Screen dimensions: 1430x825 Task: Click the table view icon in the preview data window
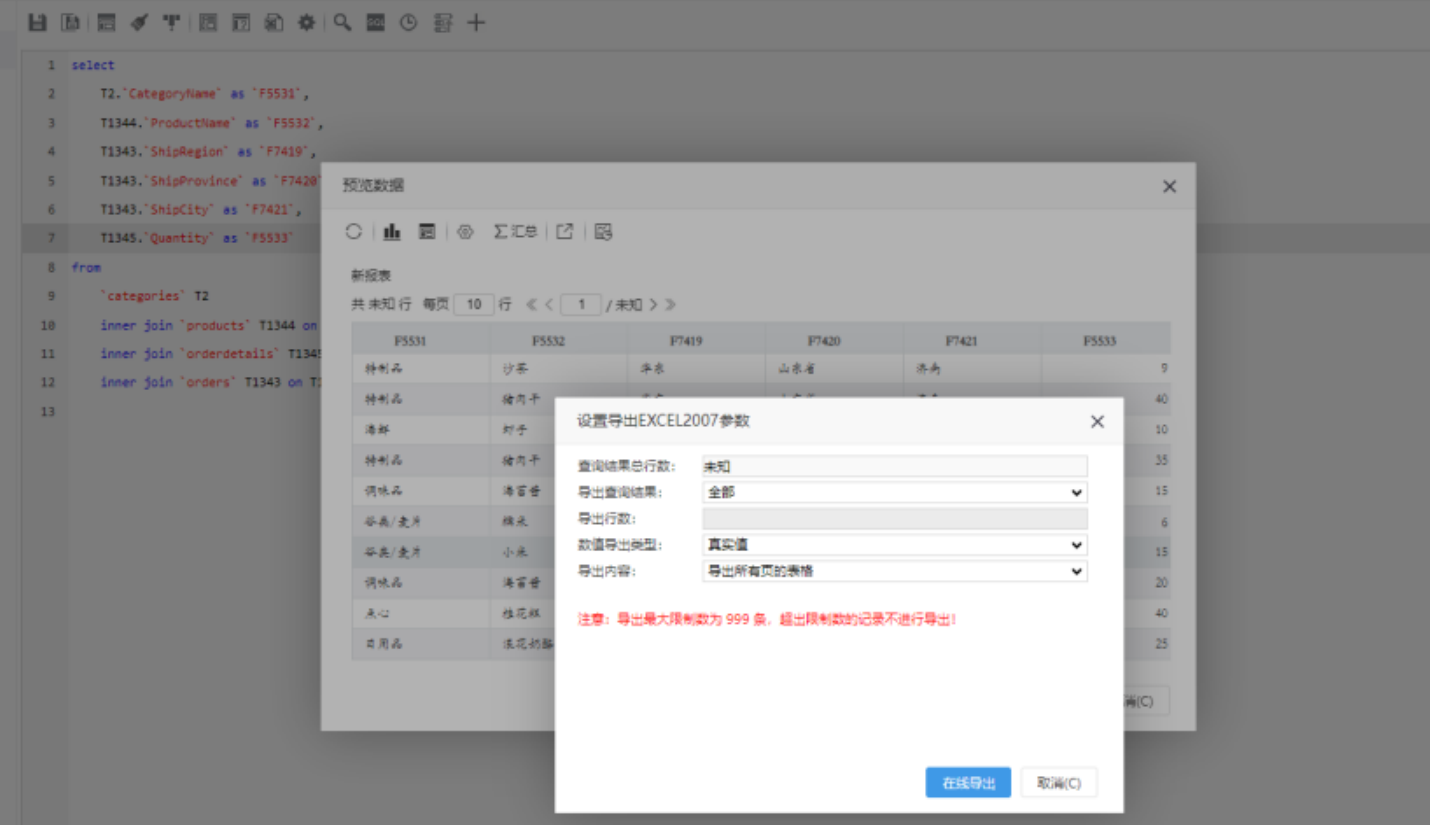[x=427, y=231]
